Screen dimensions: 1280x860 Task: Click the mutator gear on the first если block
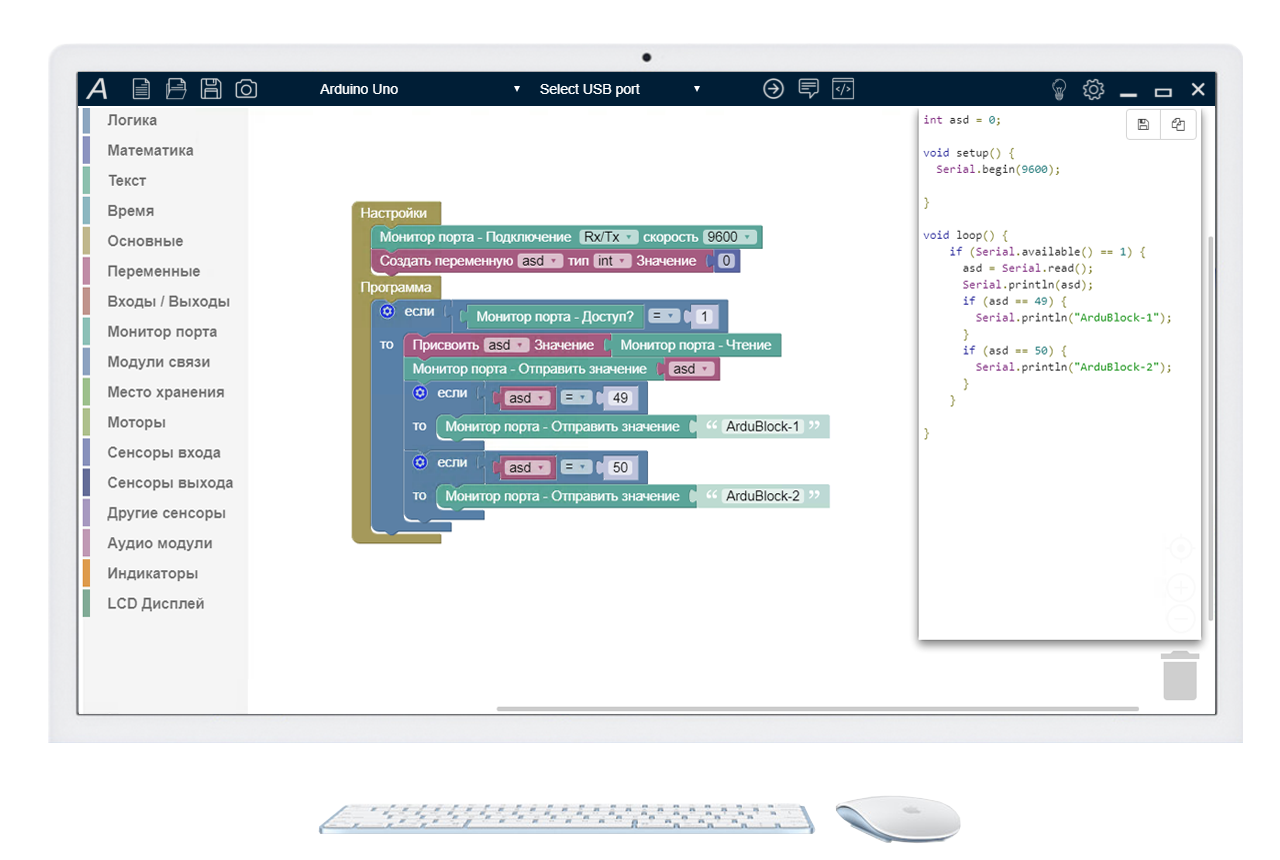[x=387, y=311]
